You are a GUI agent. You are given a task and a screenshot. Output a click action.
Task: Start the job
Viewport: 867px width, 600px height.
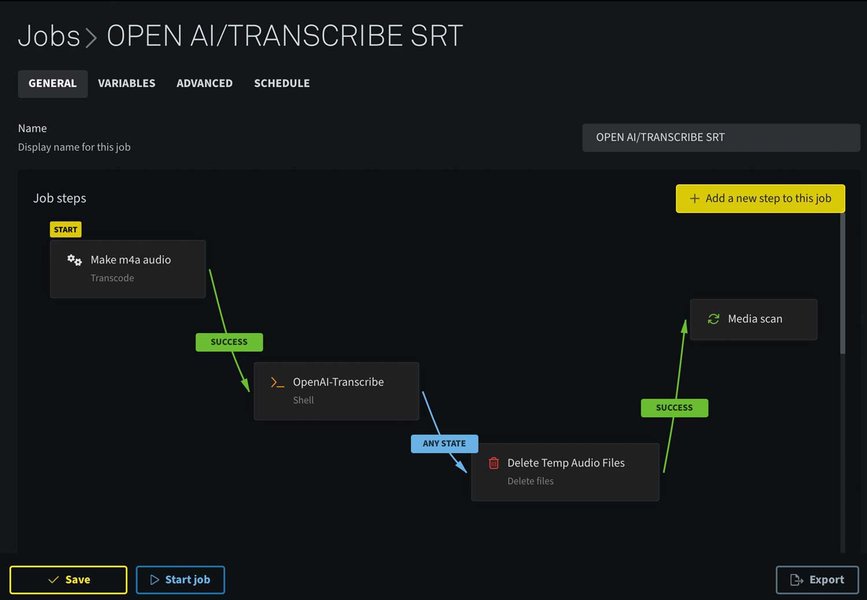click(x=180, y=580)
